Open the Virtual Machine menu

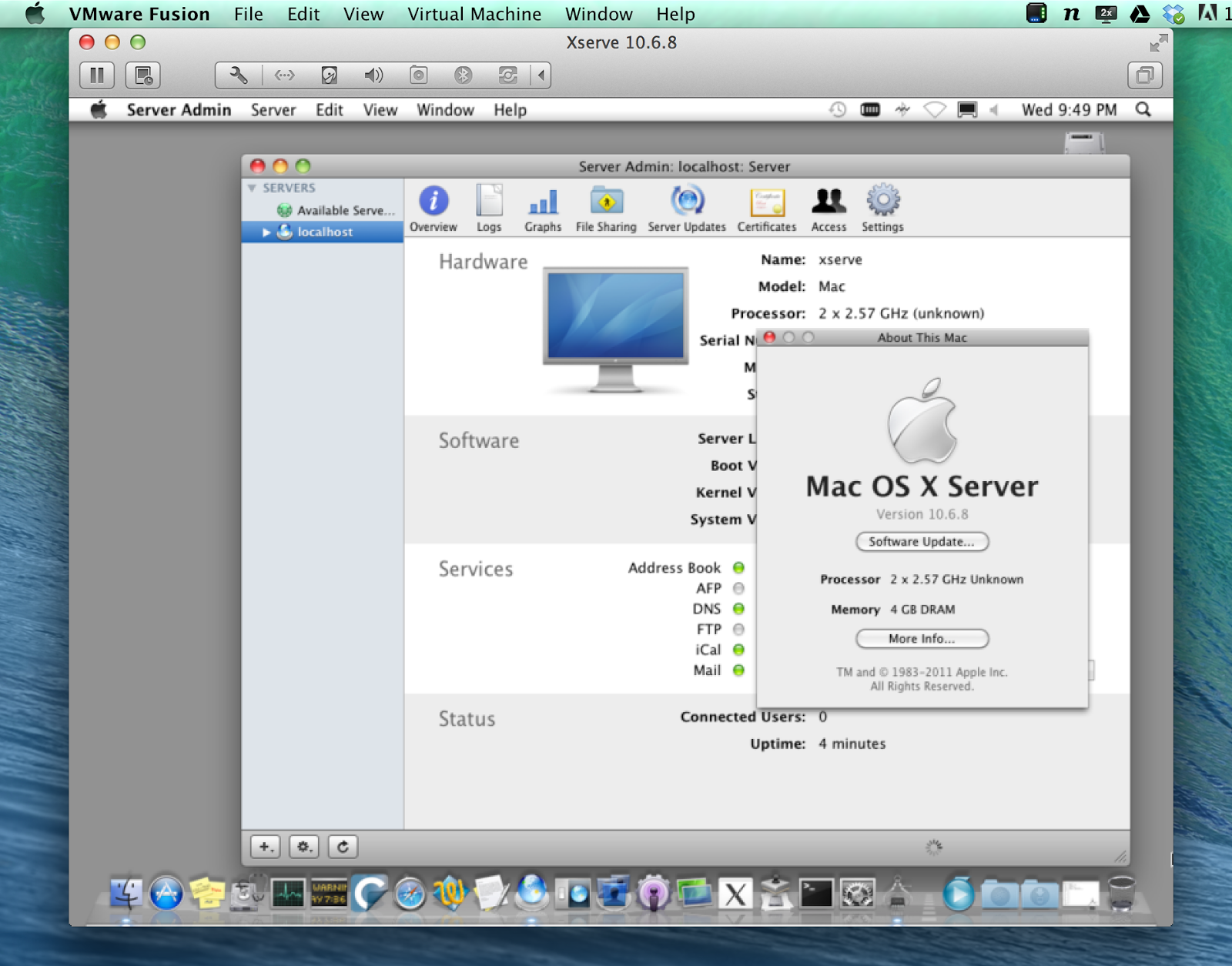tap(474, 14)
